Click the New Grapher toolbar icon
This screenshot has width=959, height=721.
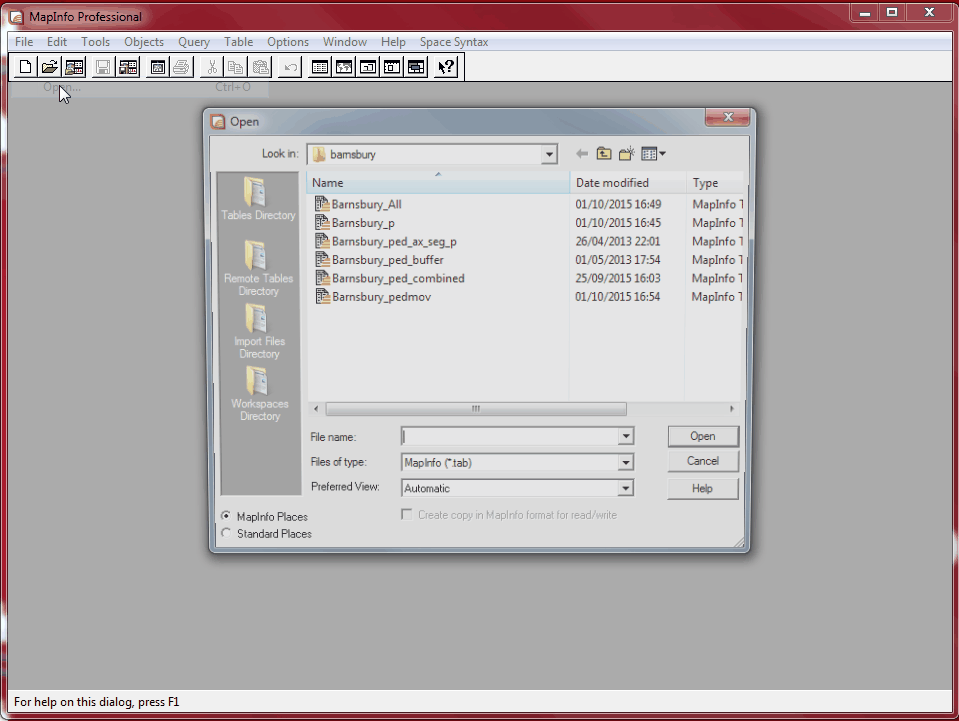[368, 67]
